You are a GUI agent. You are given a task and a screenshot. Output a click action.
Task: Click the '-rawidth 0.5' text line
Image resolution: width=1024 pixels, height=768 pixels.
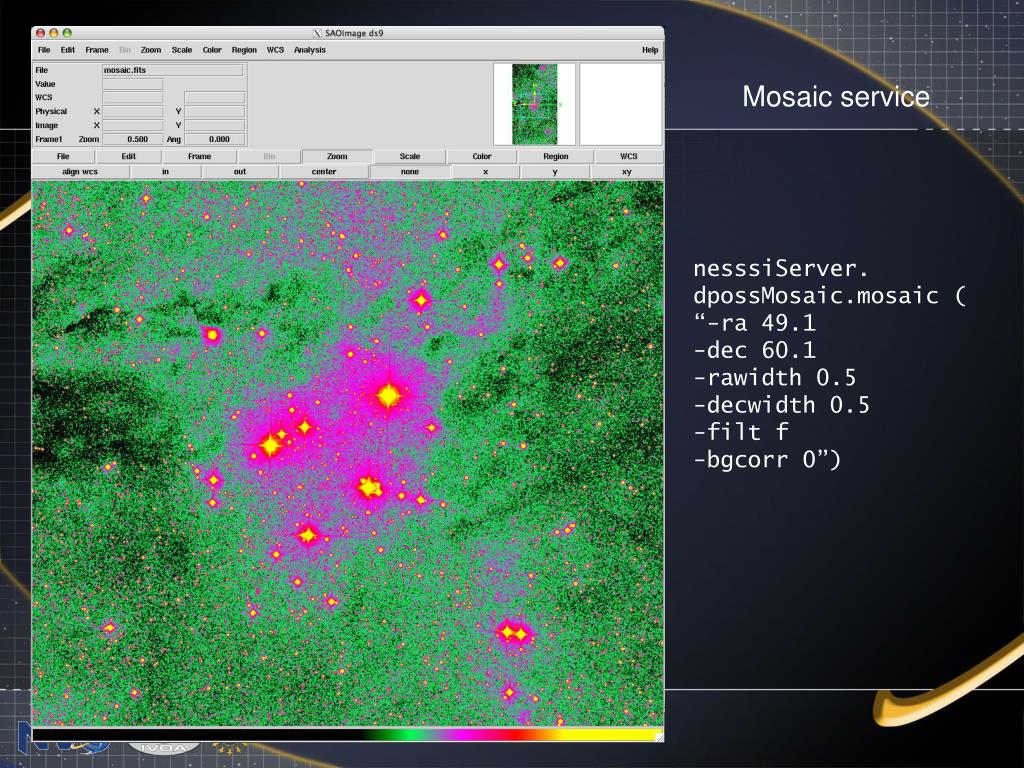775,377
